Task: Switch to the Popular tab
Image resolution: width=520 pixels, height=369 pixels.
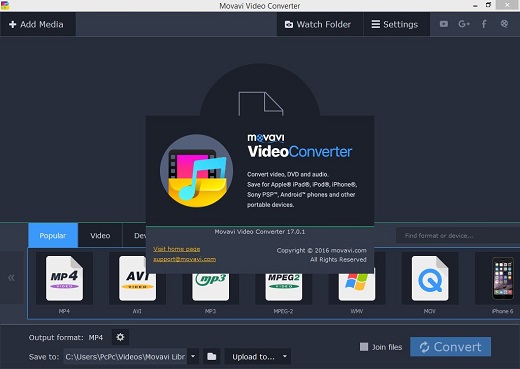Action: click(53, 235)
